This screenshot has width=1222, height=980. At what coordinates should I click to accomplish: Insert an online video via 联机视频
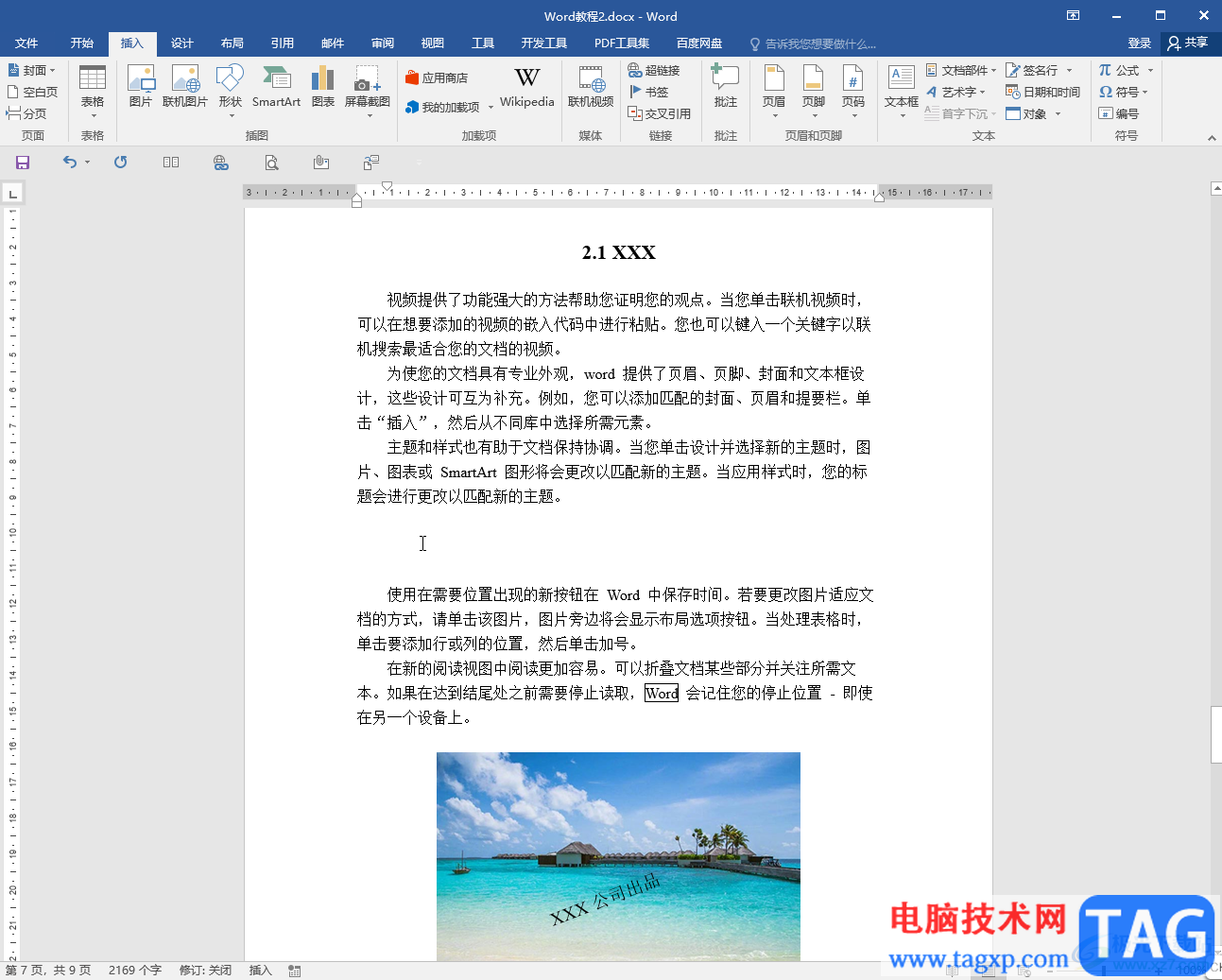pos(591,87)
